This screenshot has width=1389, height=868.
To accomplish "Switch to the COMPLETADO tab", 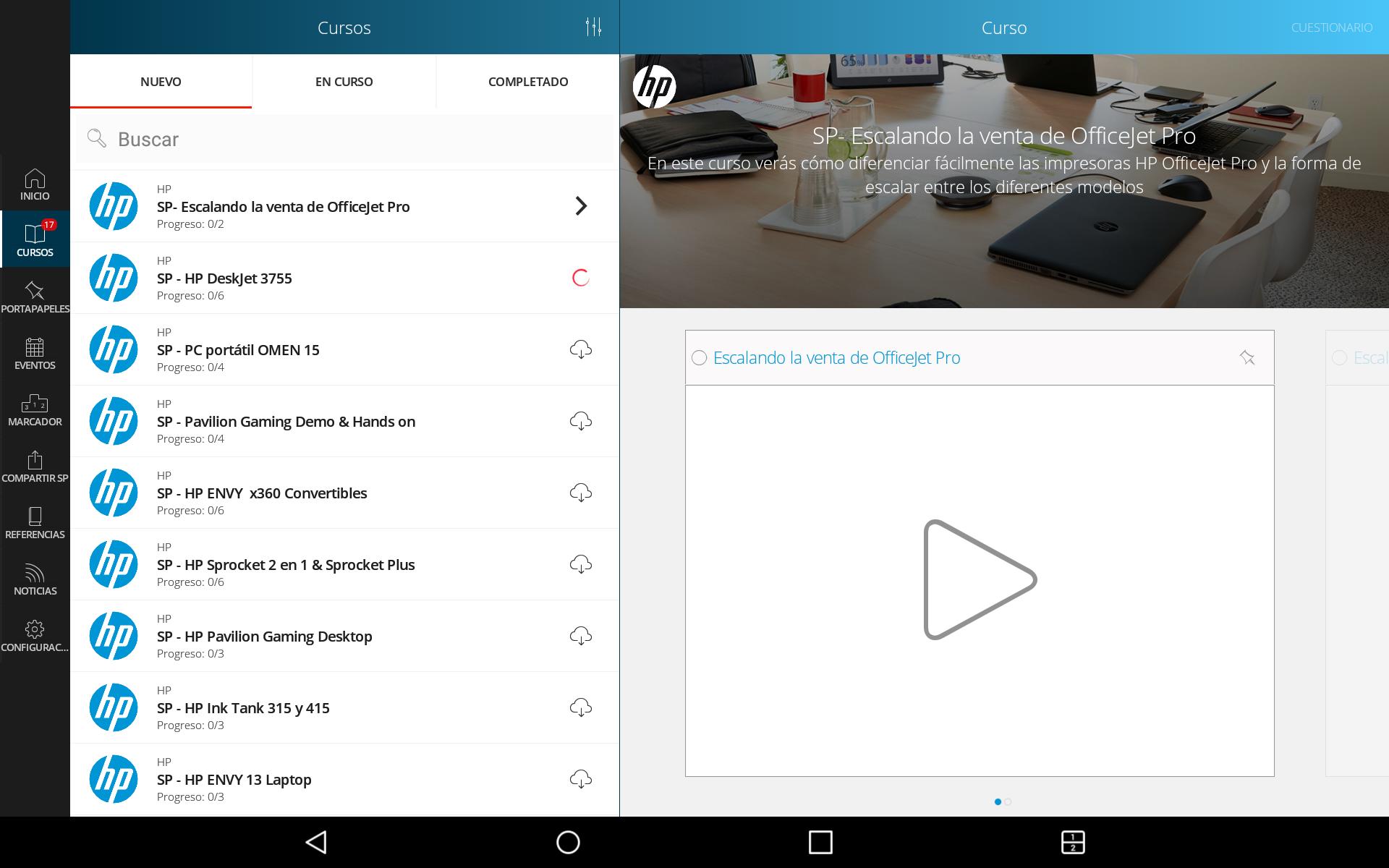I will click(528, 82).
